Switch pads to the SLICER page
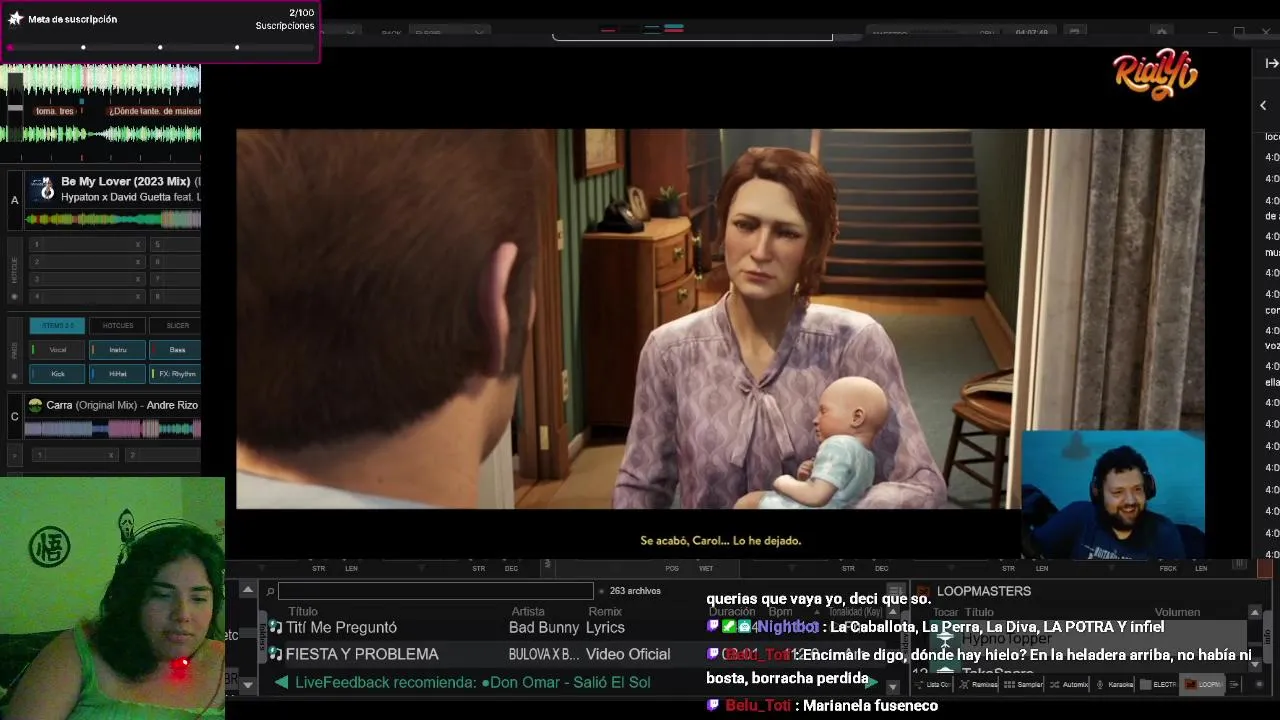Image resolution: width=1280 pixels, height=720 pixels. coord(176,325)
